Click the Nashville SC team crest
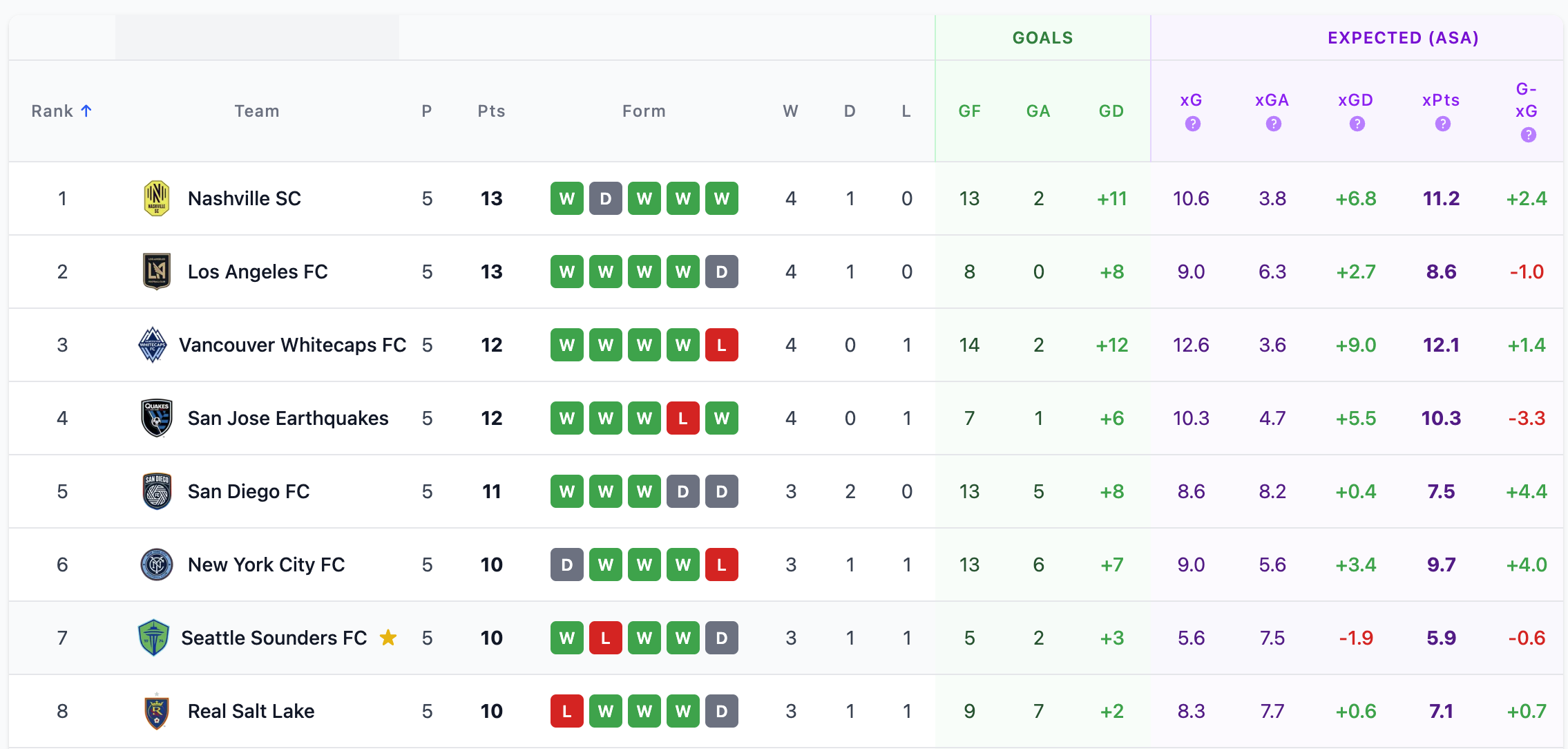The width and height of the screenshot is (1568, 749). point(157,198)
